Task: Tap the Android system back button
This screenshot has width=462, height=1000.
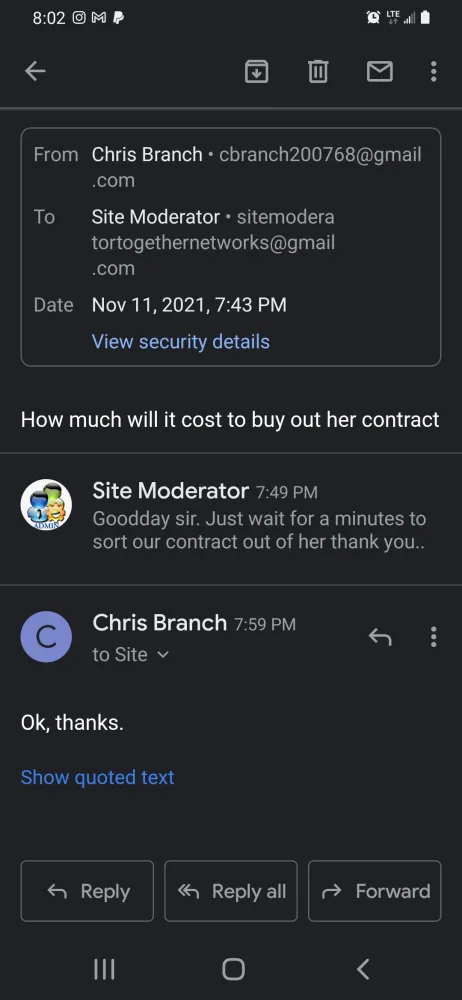Action: click(362, 969)
